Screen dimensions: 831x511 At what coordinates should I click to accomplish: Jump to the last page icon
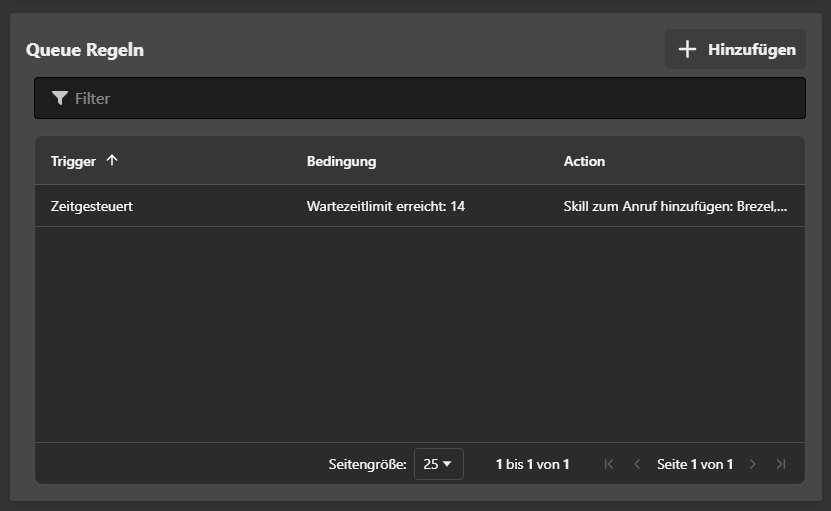pos(781,464)
